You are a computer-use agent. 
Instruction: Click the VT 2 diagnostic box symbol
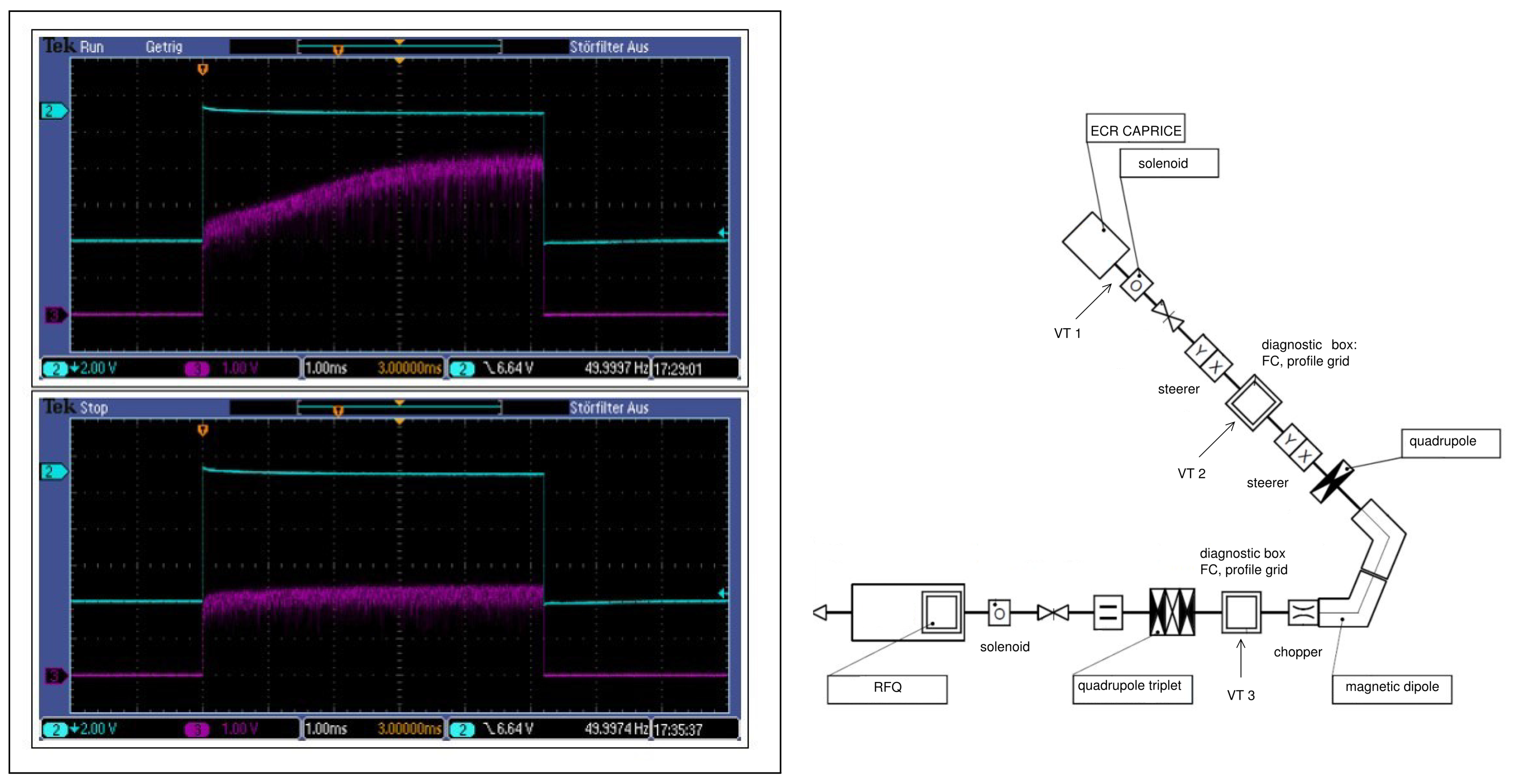[x=1253, y=403]
